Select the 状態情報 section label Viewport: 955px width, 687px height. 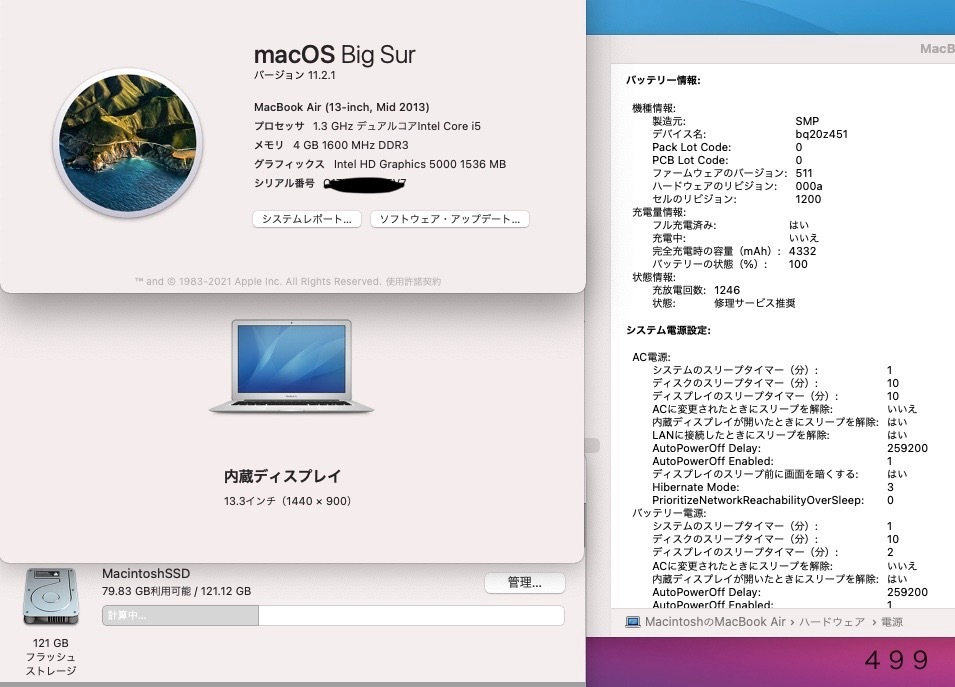pyautogui.click(x=654, y=277)
